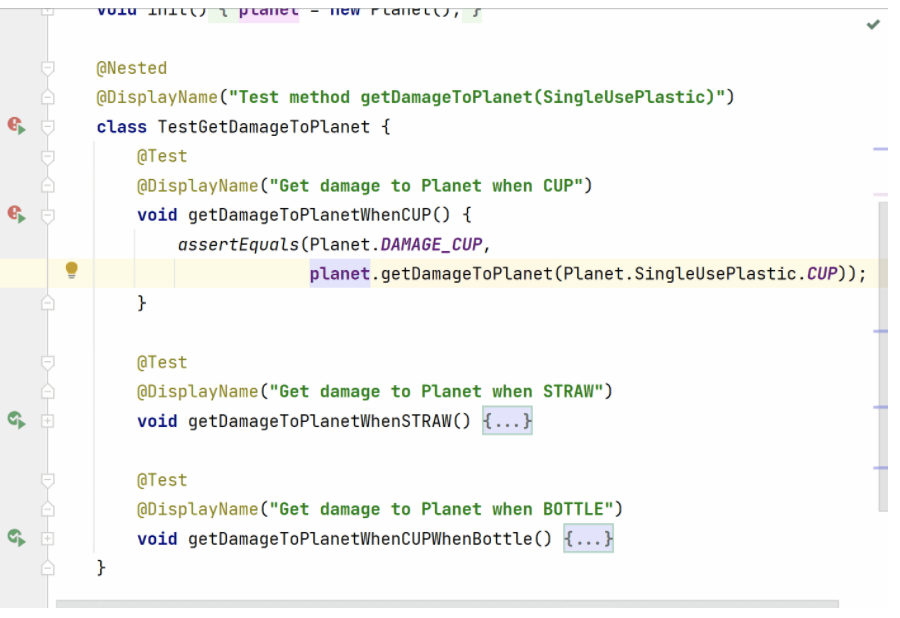900x618 pixels.
Task: Click plus fold icon beside the STRAW method
Action: coord(47,421)
